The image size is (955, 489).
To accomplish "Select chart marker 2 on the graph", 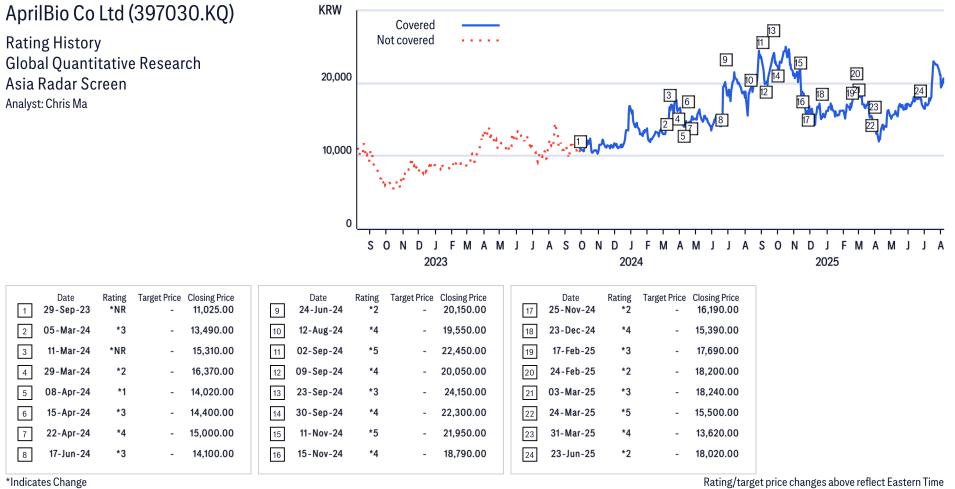I will click(666, 124).
